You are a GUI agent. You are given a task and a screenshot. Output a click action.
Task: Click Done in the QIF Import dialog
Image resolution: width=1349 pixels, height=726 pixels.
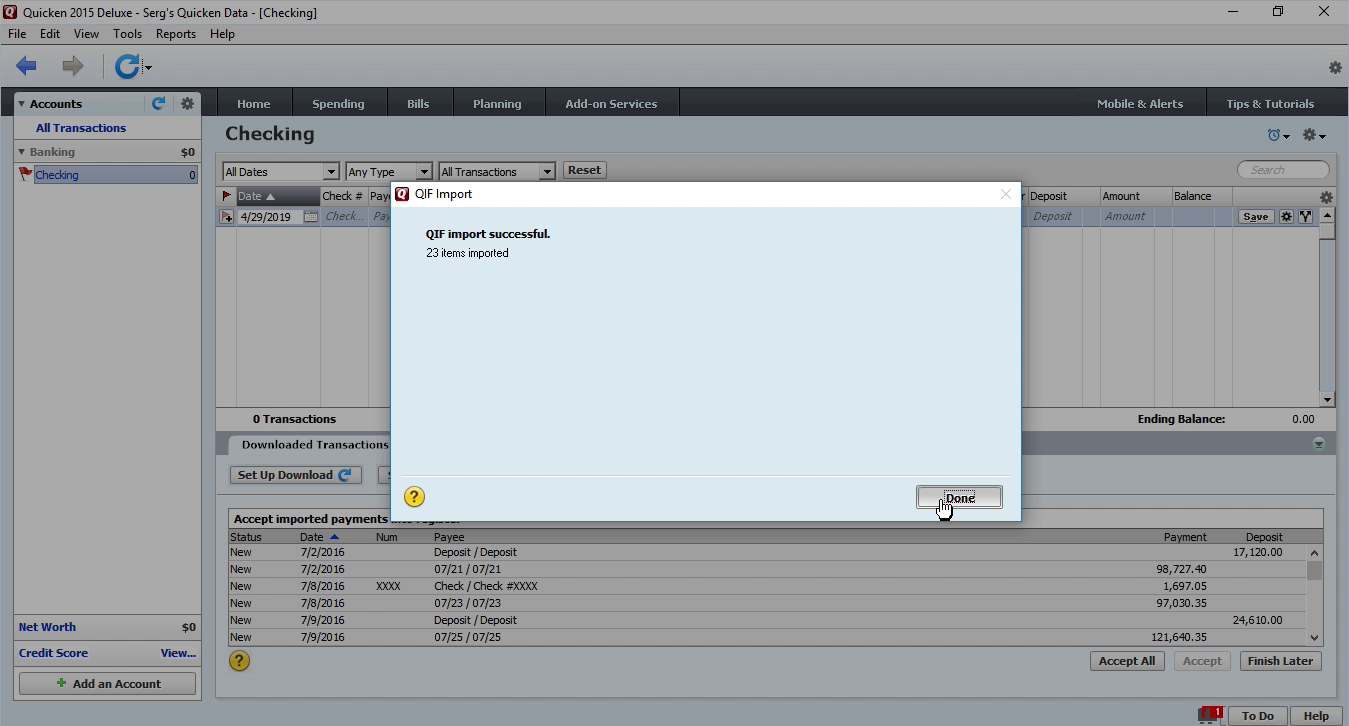click(x=959, y=497)
